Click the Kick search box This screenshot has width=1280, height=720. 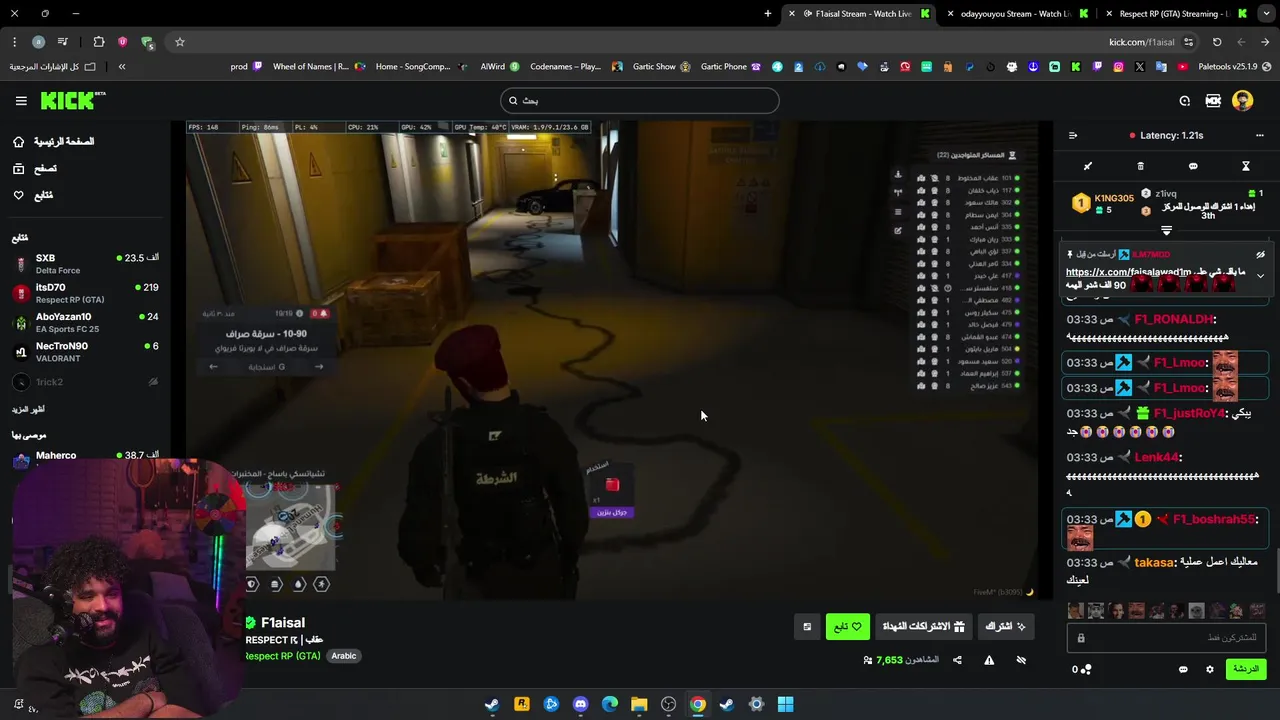tap(640, 100)
